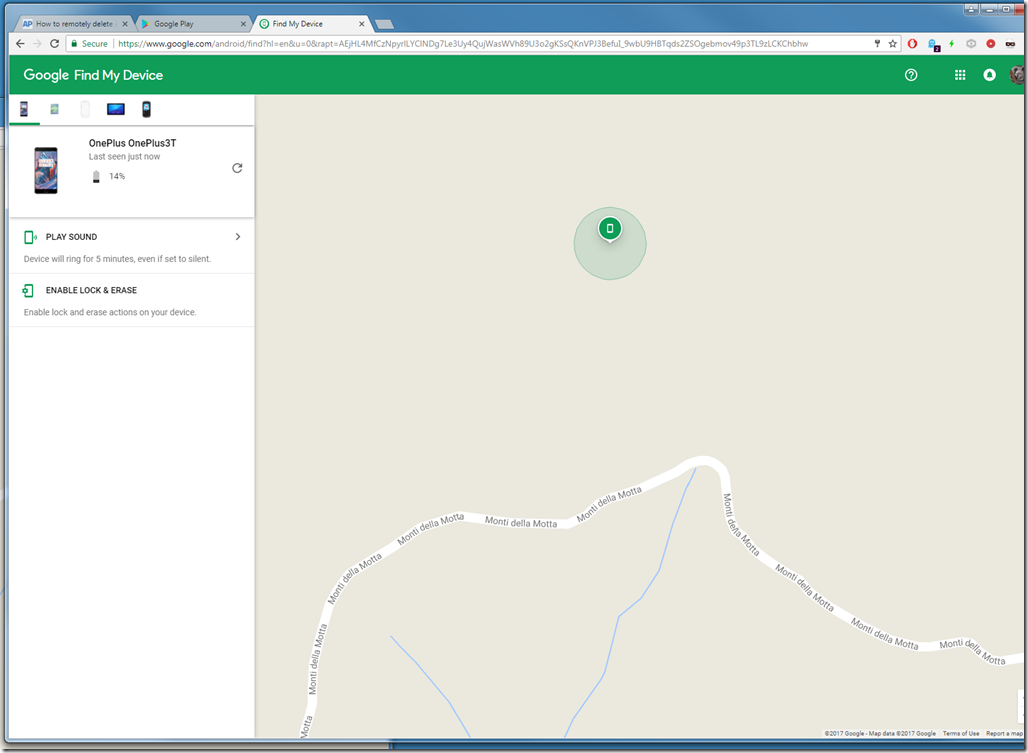Open the Google apps grid
Screen dimensions: 1028x753
click(960, 75)
